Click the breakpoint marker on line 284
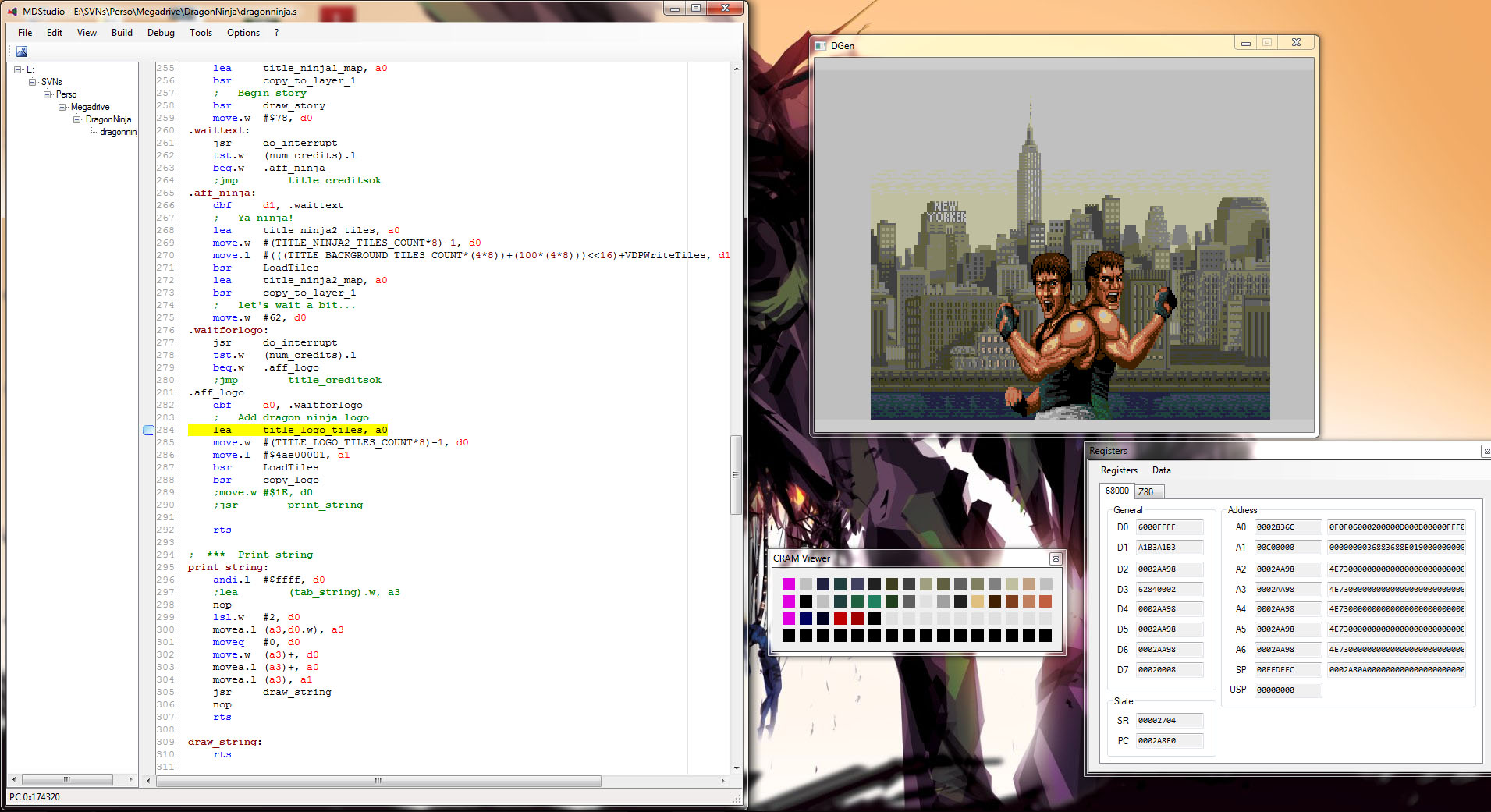Viewport: 1491px width, 812px height. tap(149, 430)
